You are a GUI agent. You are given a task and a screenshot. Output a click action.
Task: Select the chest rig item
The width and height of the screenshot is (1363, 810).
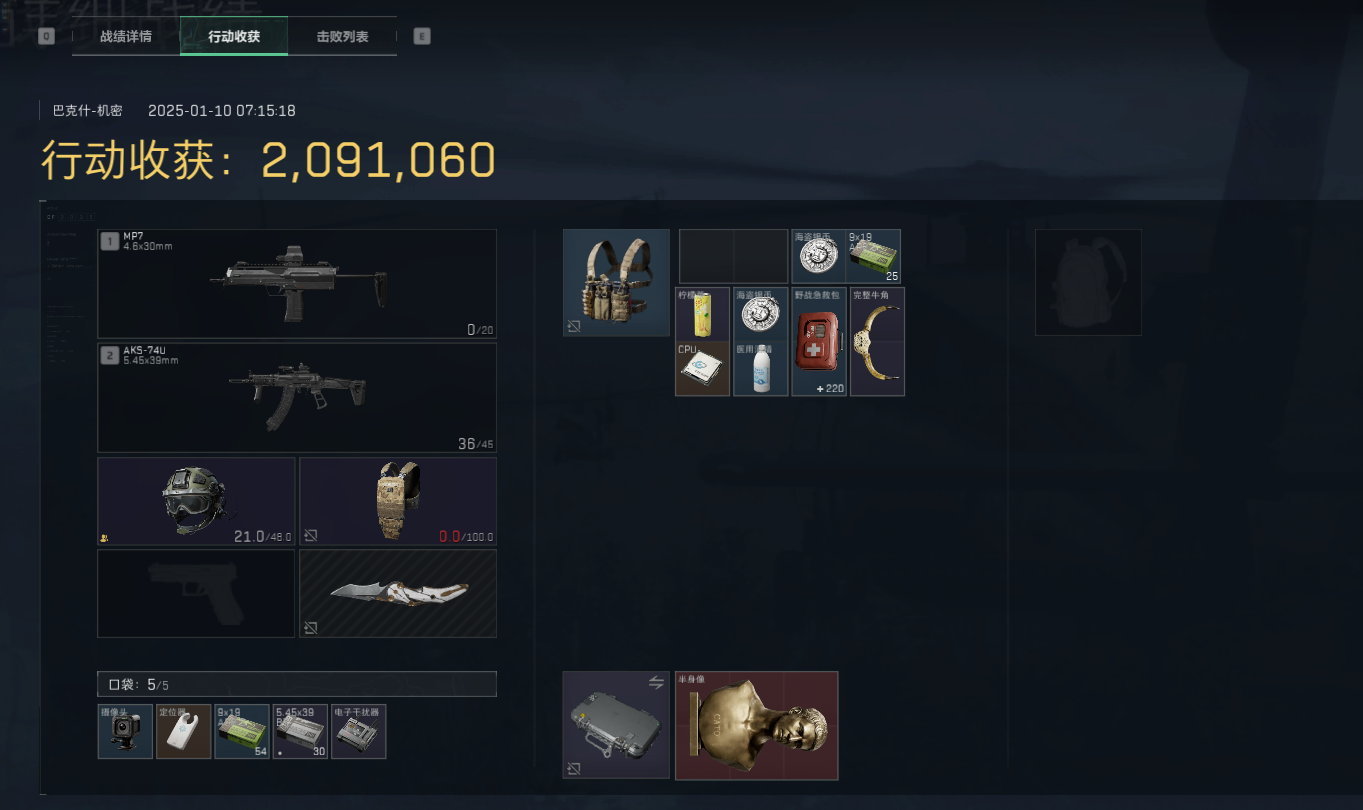[616, 283]
